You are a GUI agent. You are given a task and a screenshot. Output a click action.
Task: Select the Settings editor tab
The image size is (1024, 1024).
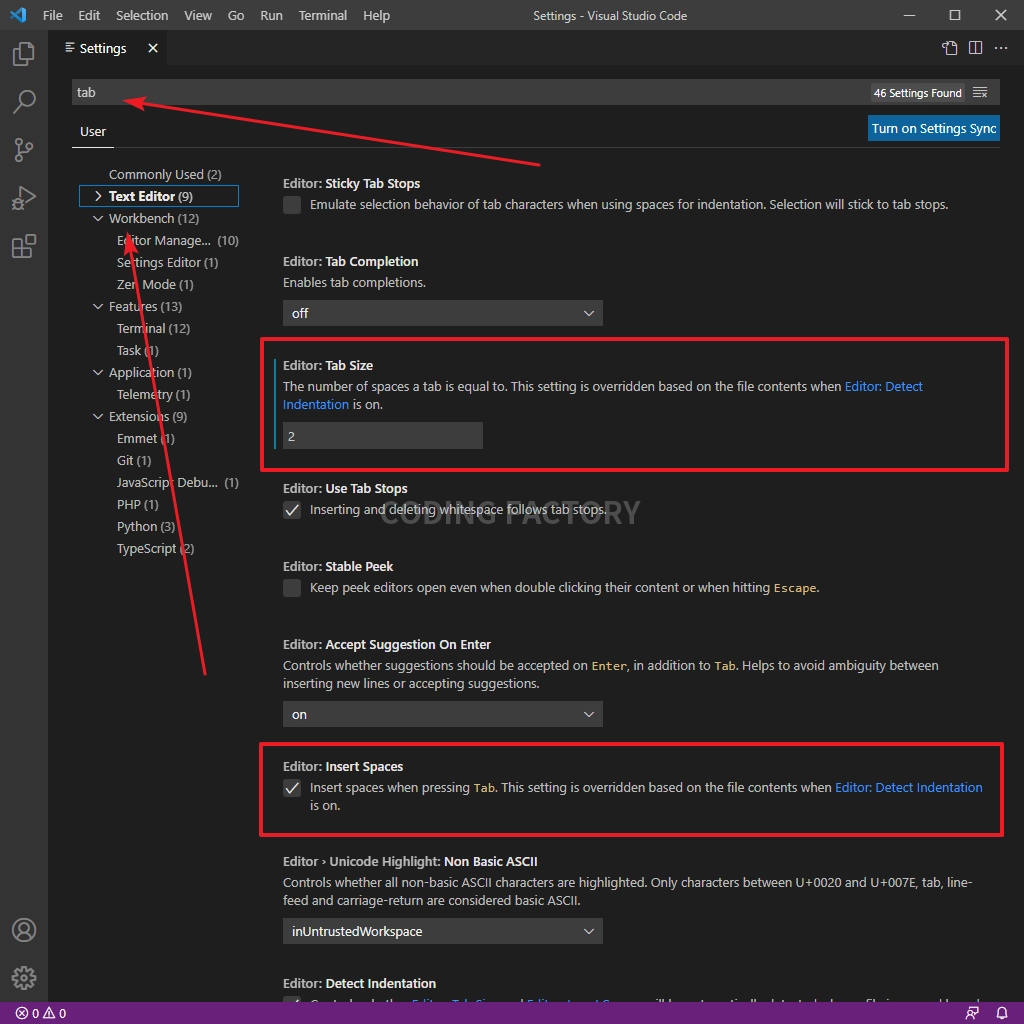103,48
